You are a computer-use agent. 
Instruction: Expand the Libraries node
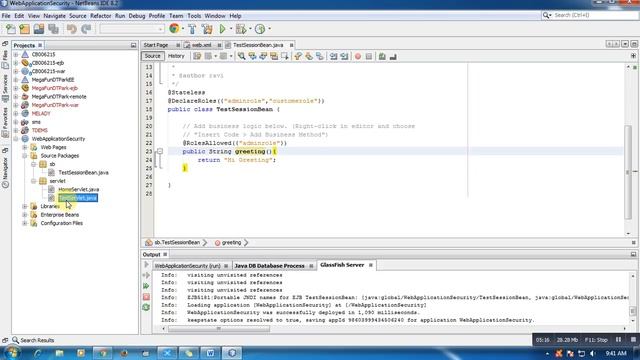[24, 206]
